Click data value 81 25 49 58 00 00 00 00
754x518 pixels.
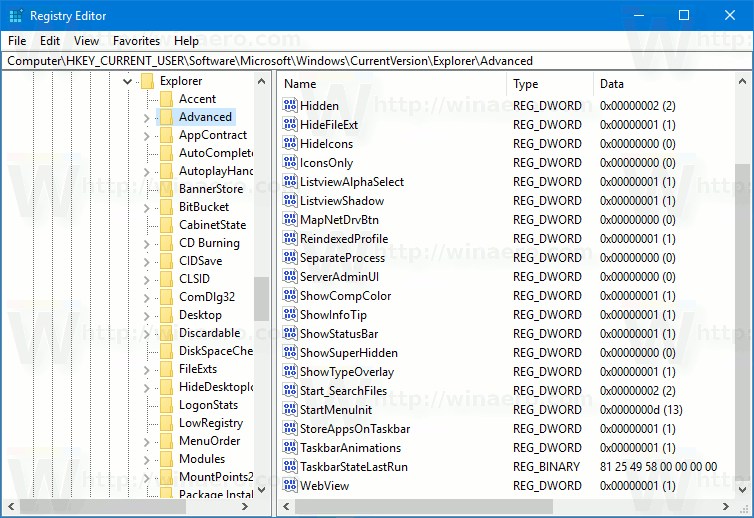(x=658, y=467)
